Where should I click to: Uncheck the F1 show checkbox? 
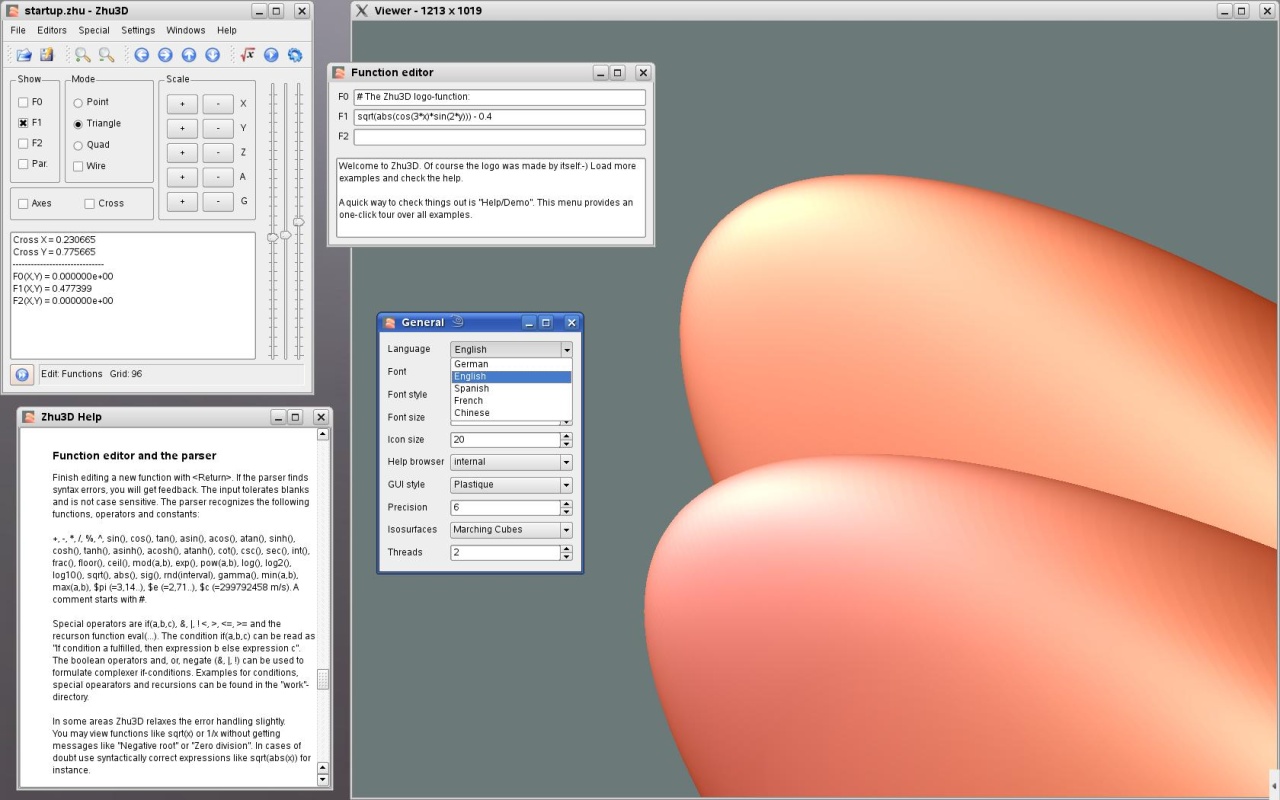click(23, 123)
